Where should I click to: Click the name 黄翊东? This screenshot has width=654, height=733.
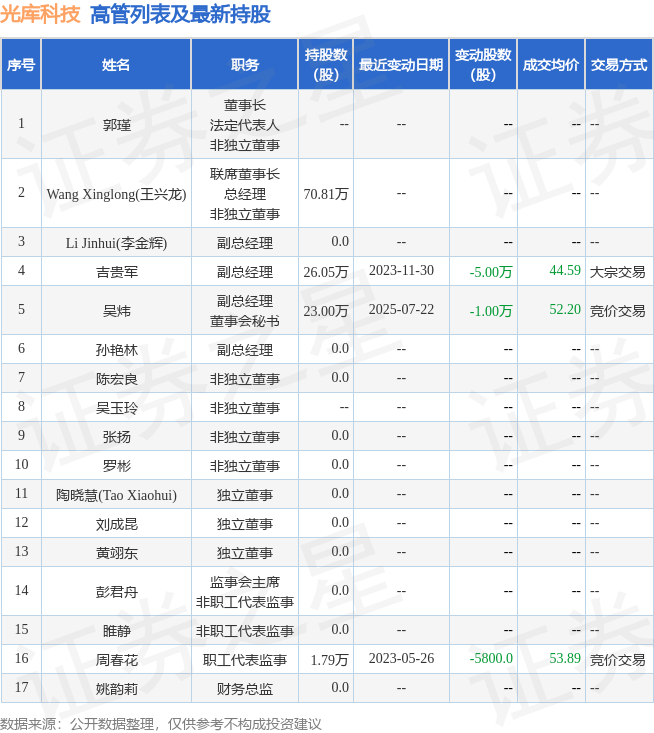[x=117, y=553]
